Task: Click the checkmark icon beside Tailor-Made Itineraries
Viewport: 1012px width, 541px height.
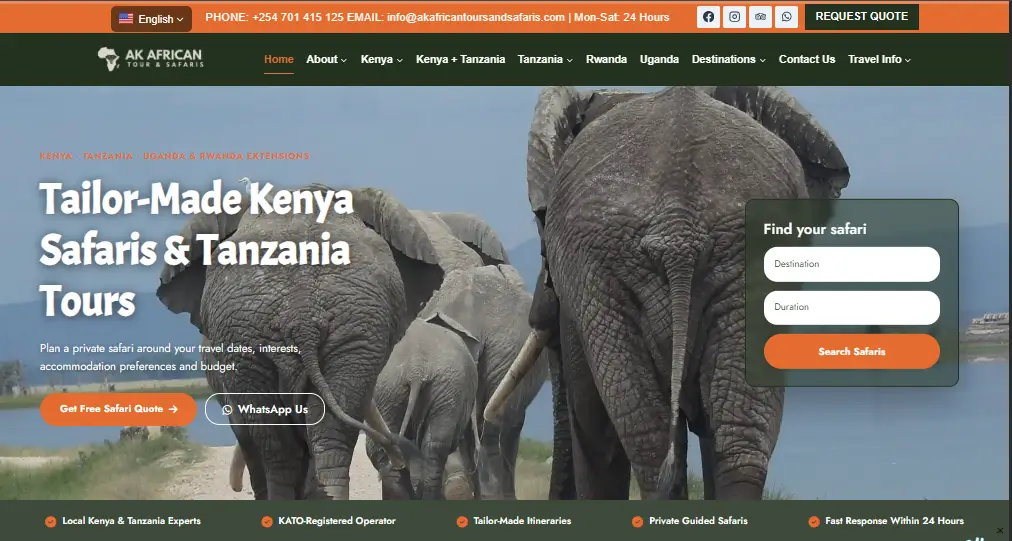Action: click(461, 522)
